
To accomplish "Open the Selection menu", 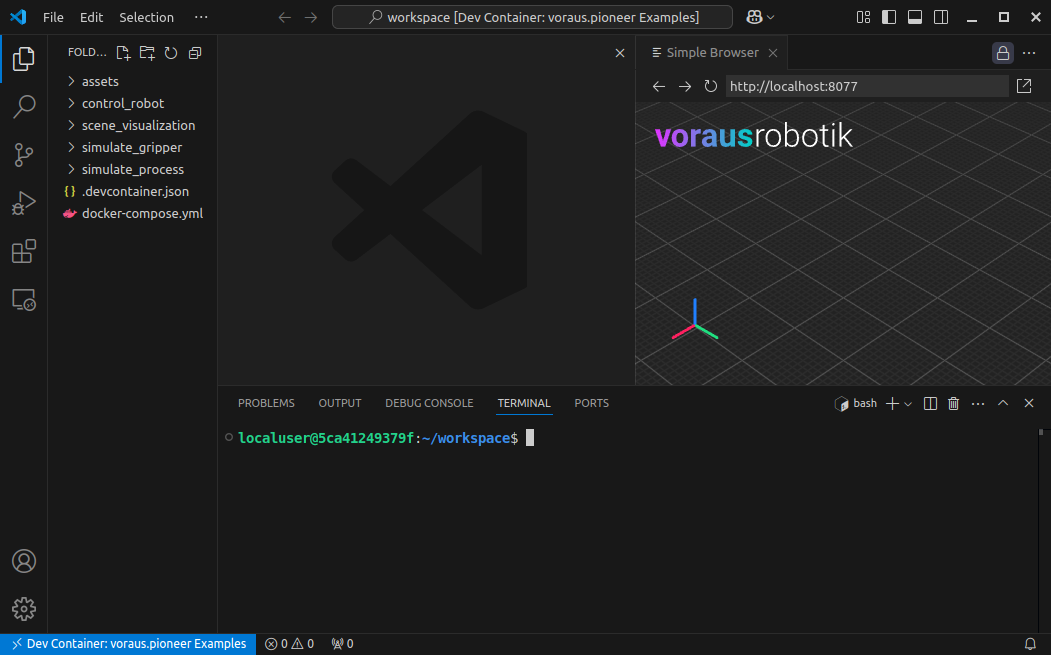I will coord(146,17).
